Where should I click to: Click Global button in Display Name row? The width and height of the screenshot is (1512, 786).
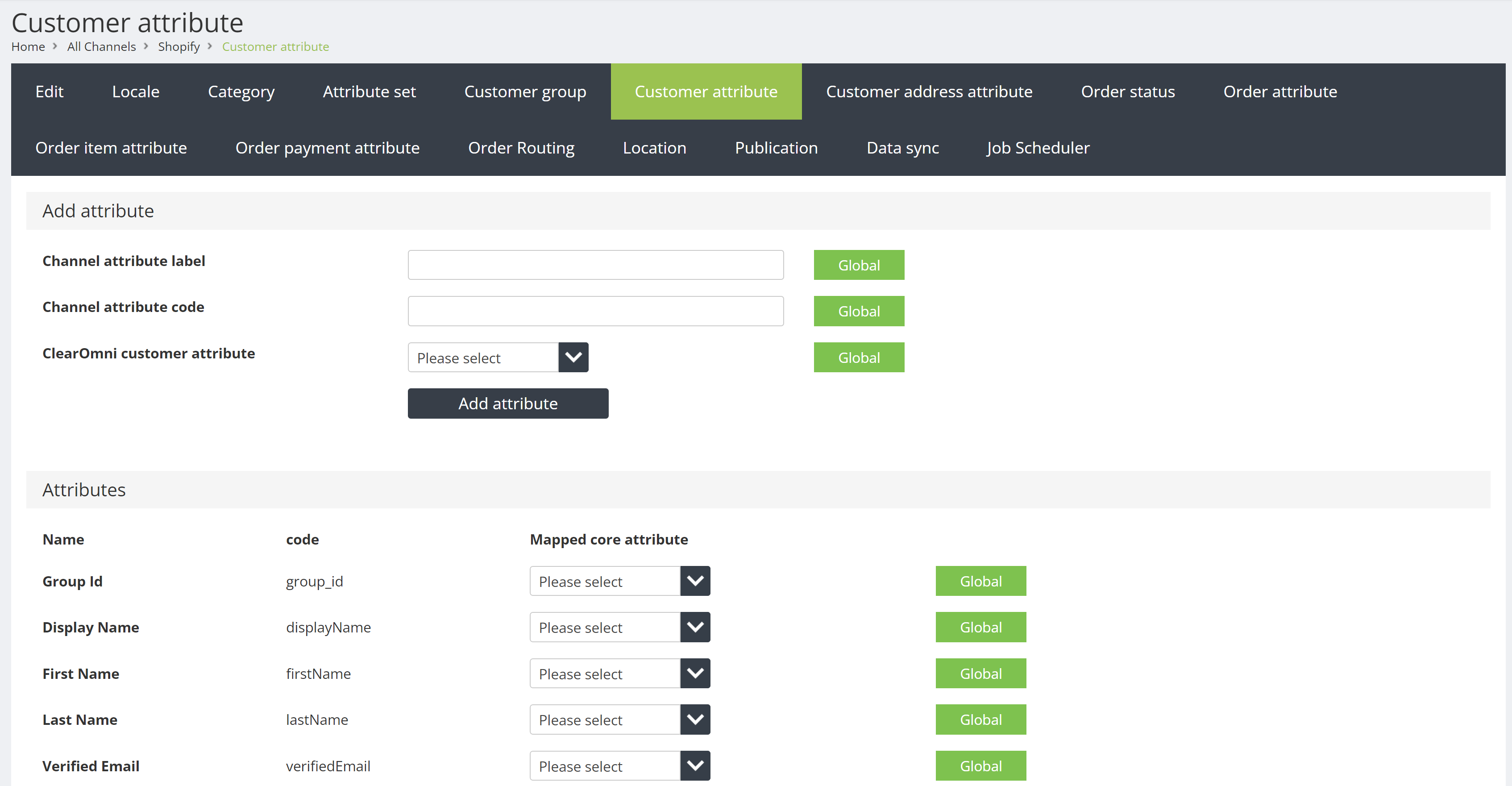981,628
